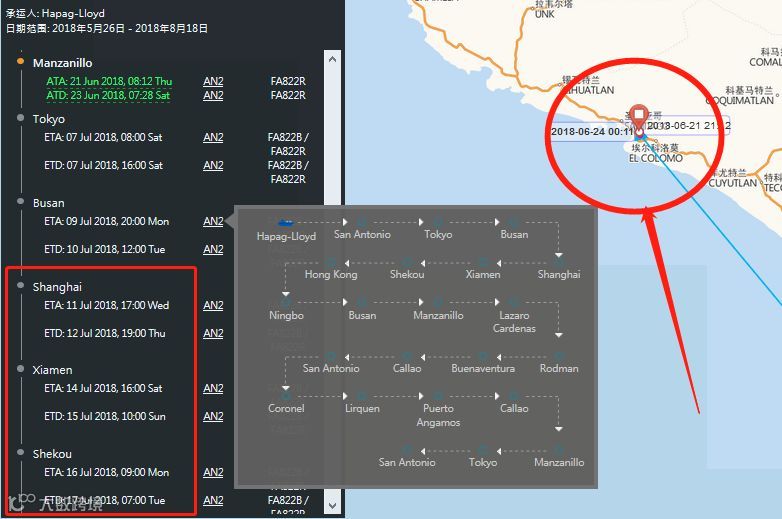Select the Tokyo timeline dot
Viewport: 782px width, 519px height.
tap(20, 118)
